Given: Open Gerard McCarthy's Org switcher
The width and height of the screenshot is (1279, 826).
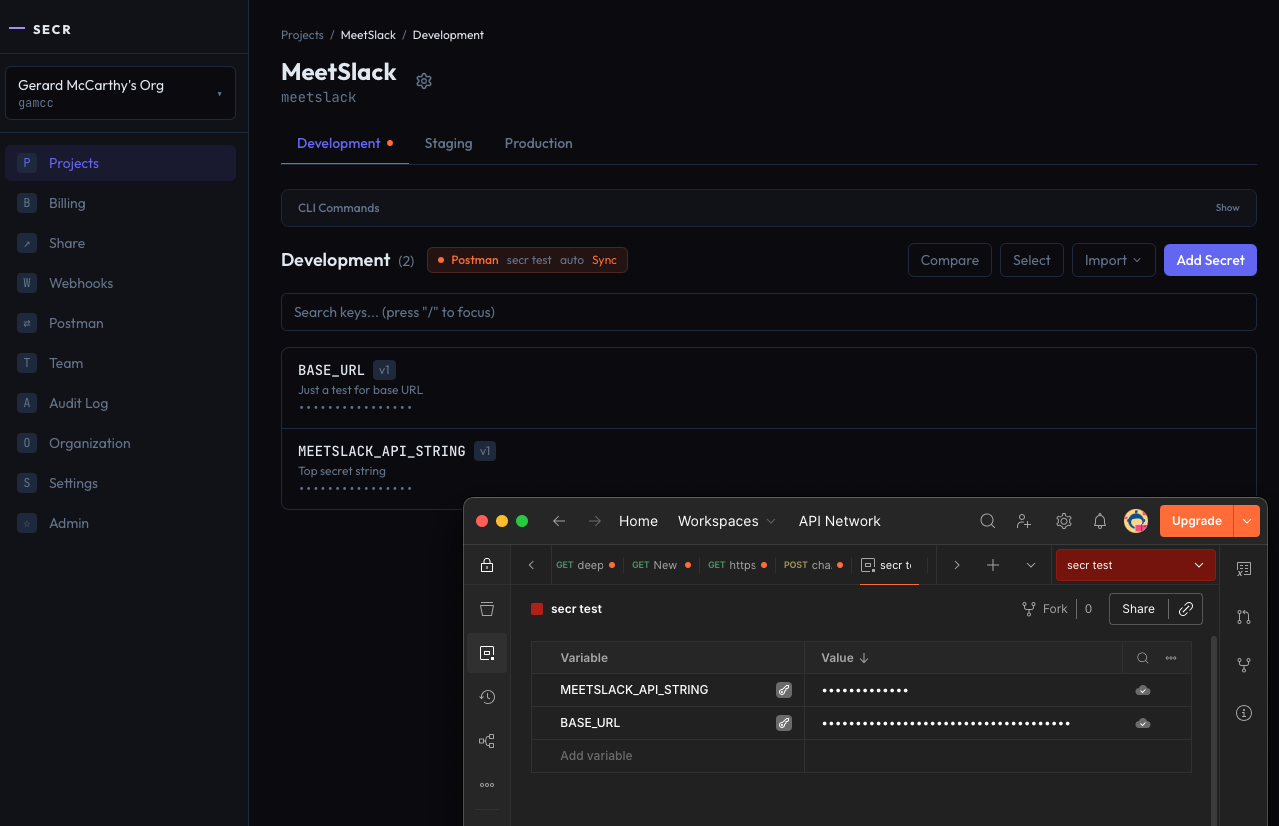Looking at the screenshot, I should pos(120,93).
